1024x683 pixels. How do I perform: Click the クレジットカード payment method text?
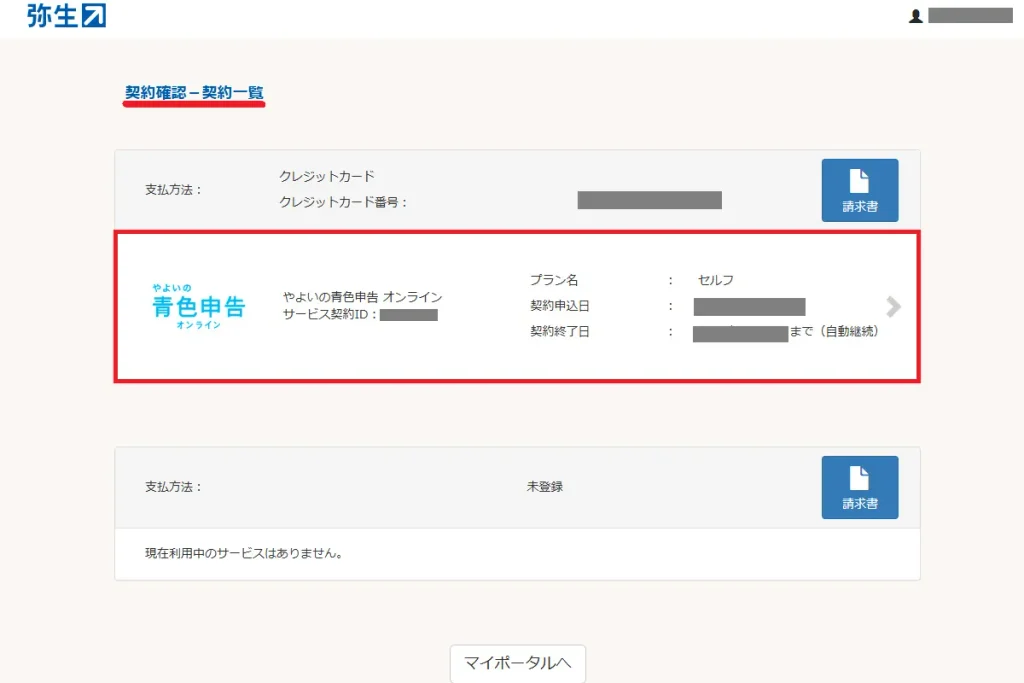[327, 176]
